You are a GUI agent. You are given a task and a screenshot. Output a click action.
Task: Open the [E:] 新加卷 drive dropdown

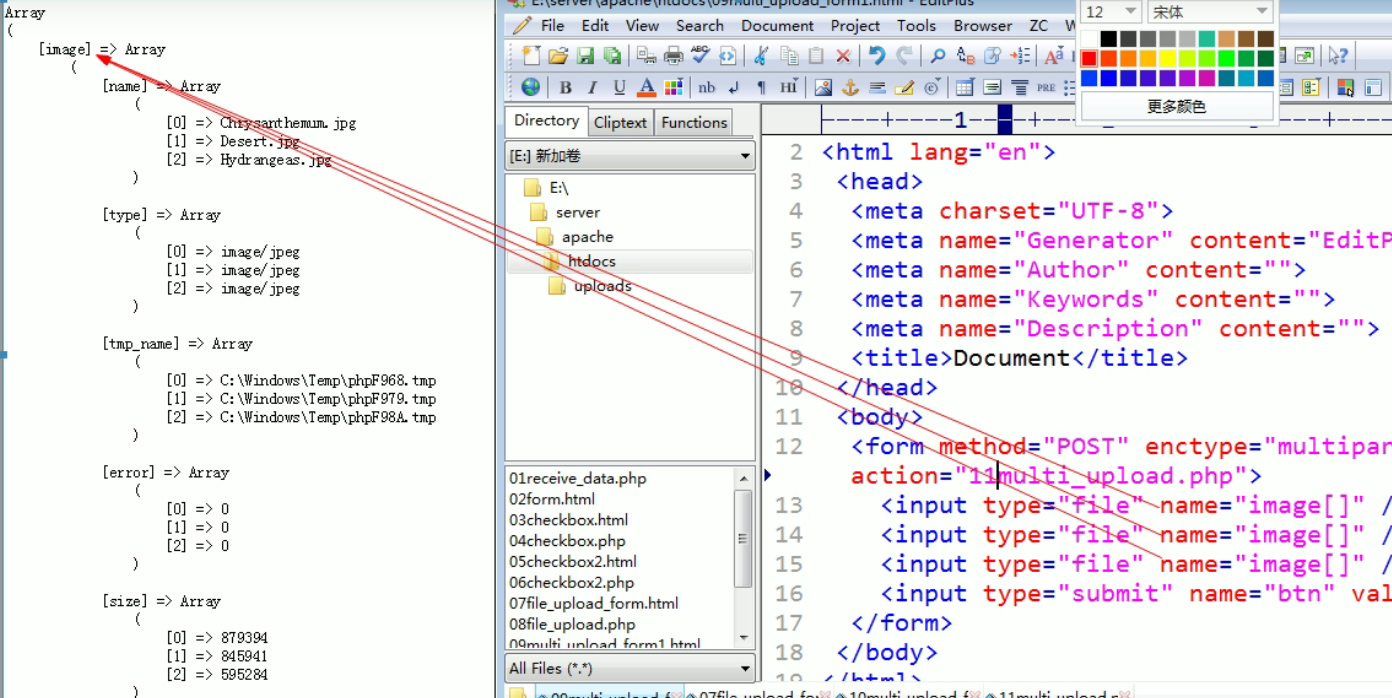tap(630, 156)
